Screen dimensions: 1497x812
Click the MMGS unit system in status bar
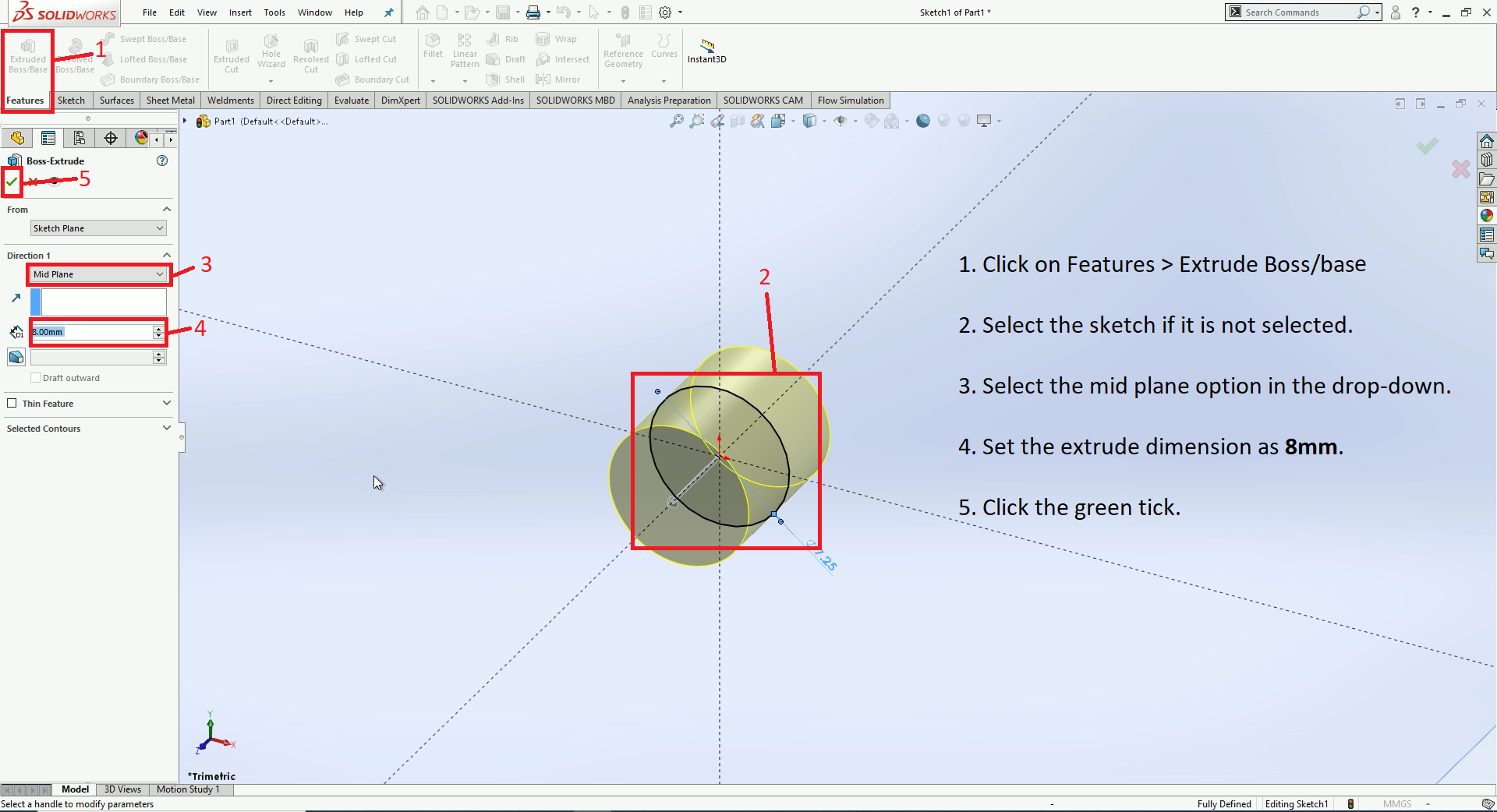point(1397,804)
